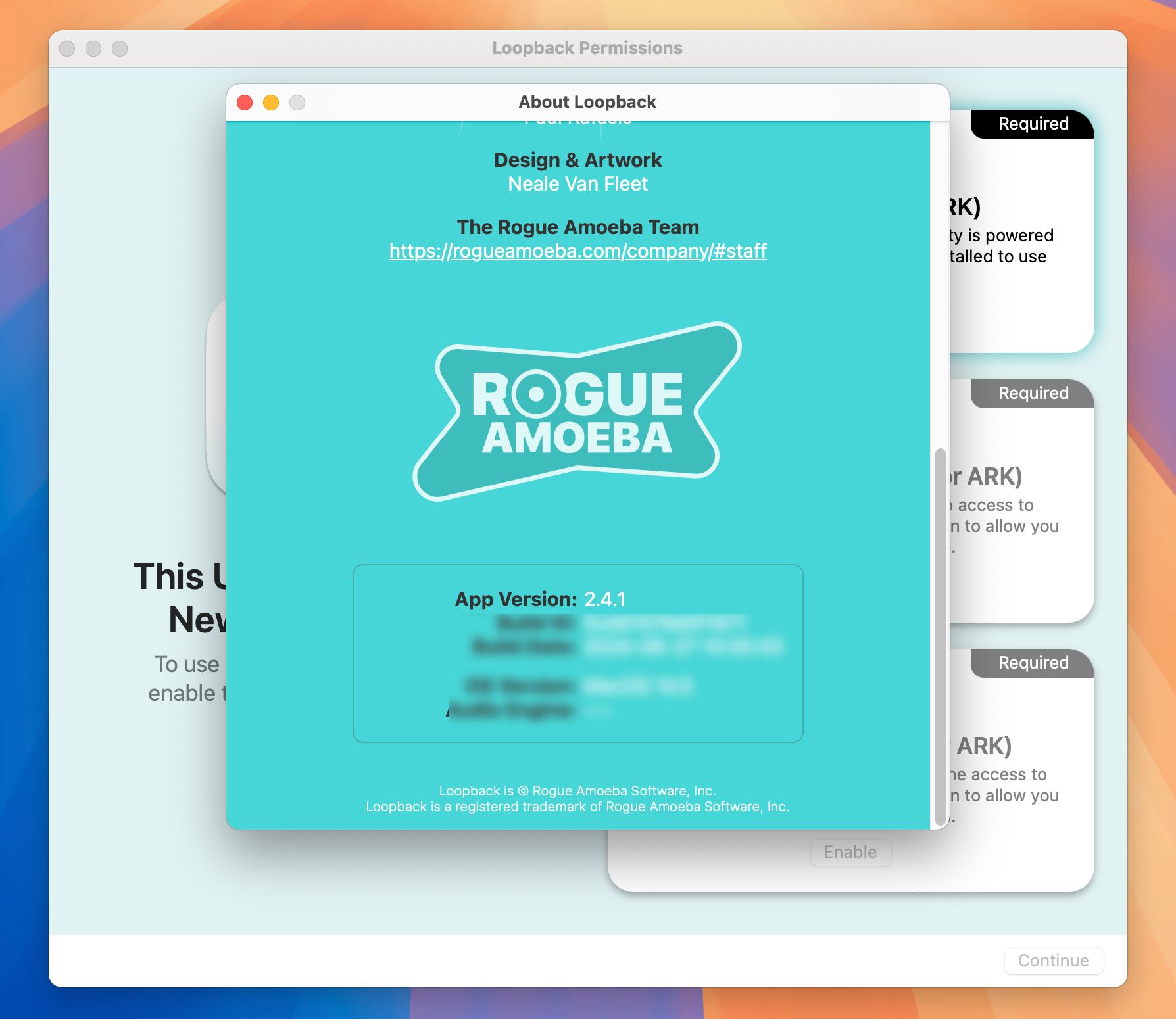This screenshot has height=1019, width=1176.
Task: Click the Neale Van Fleet credit name
Action: pyautogui.click(x=577, y=184)
